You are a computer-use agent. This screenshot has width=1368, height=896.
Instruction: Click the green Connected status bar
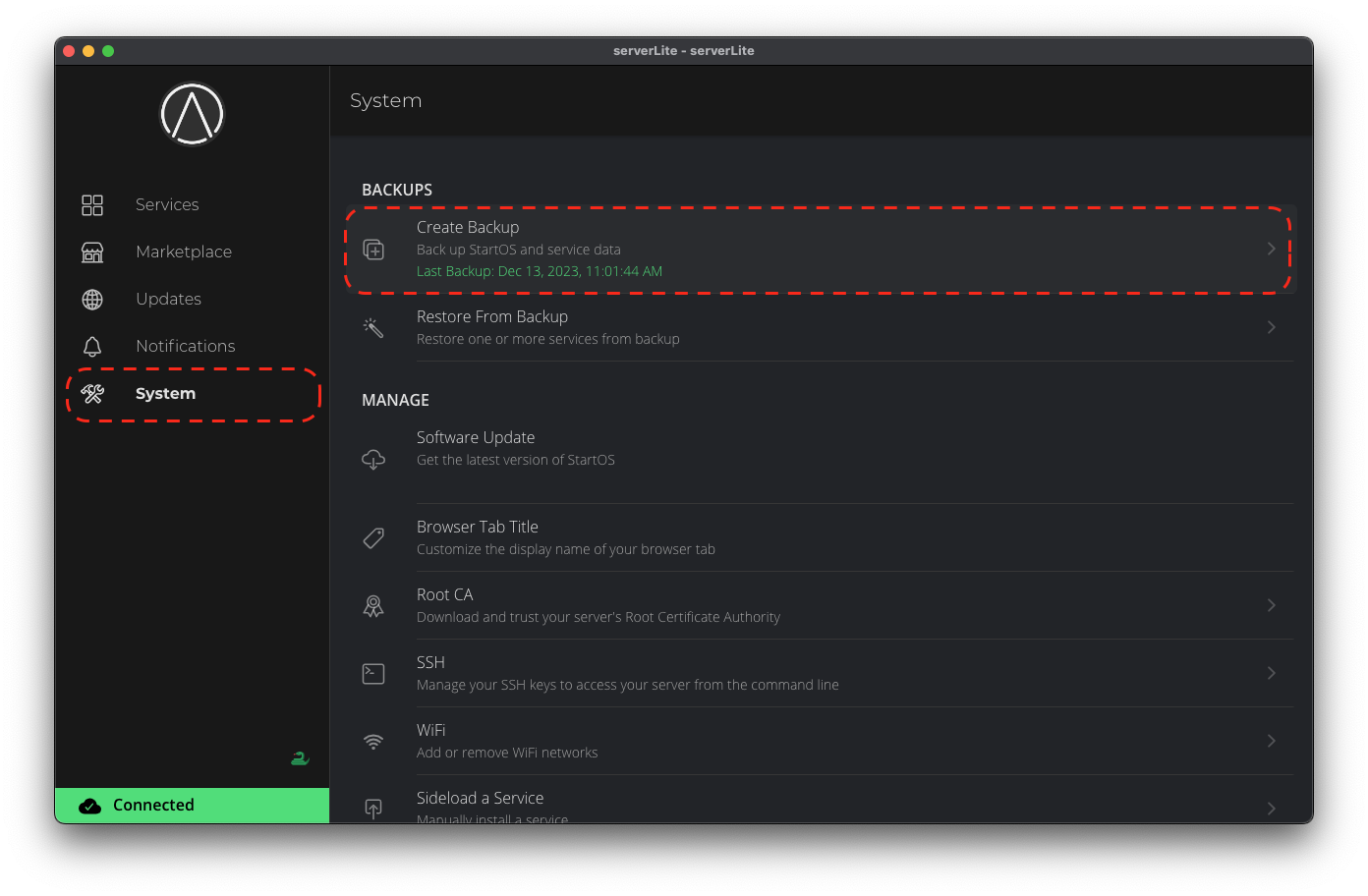click(x=193, y=806)
